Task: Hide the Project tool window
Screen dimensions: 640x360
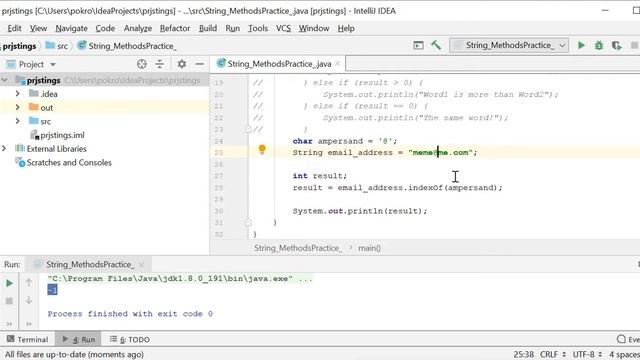Action: (200, 64)
